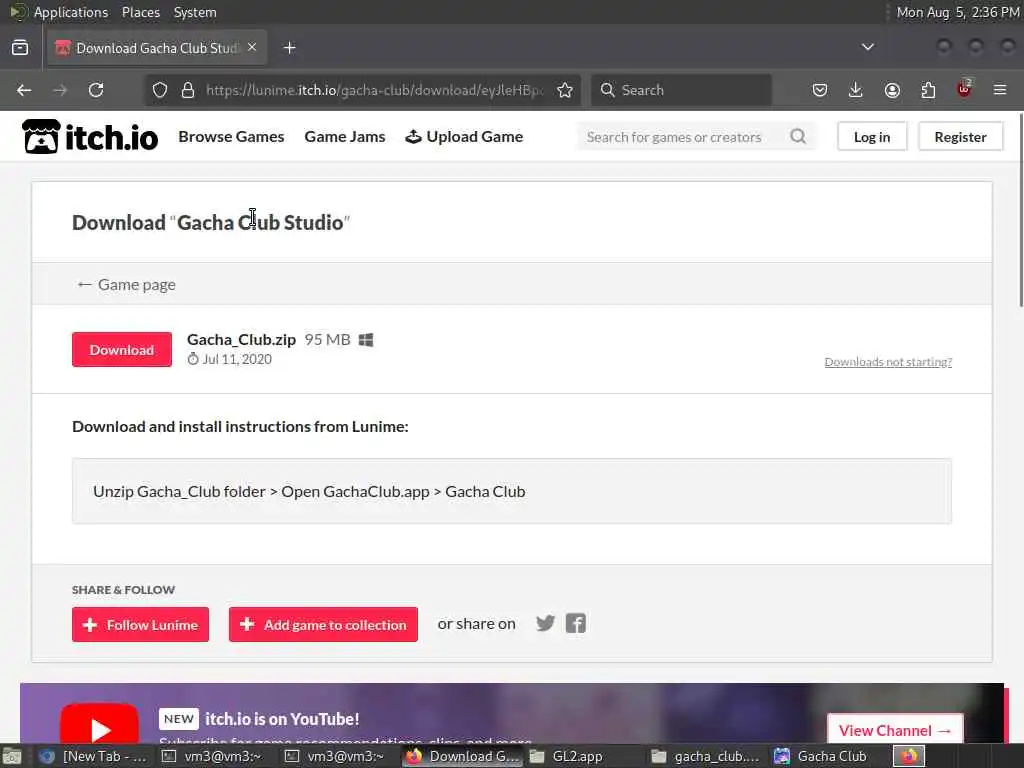Click the padlock site information icon
Viewport: 1024px width, 768px height.
[x=188, y=90]
